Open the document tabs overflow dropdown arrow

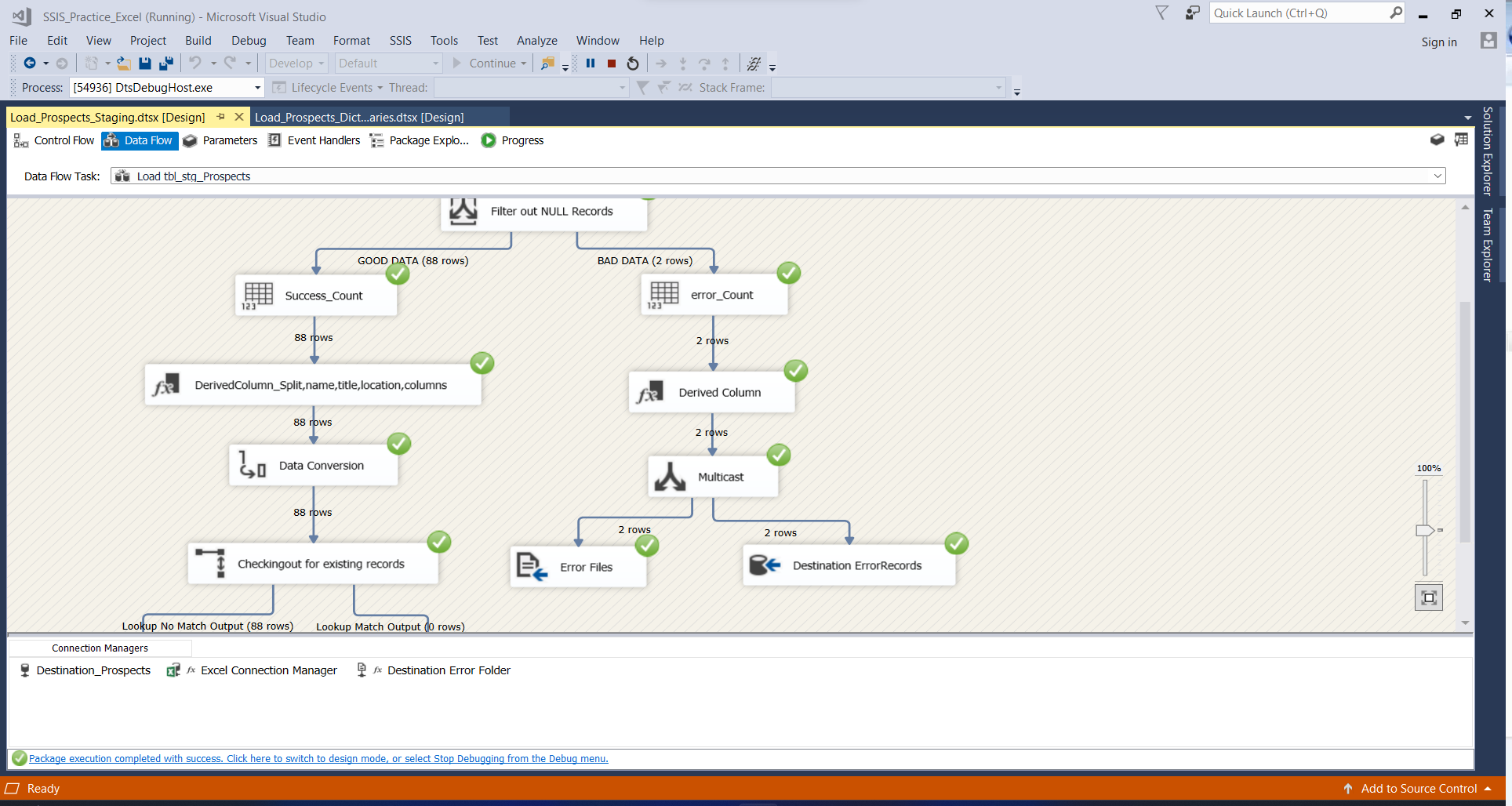(x=1468, y=118)
